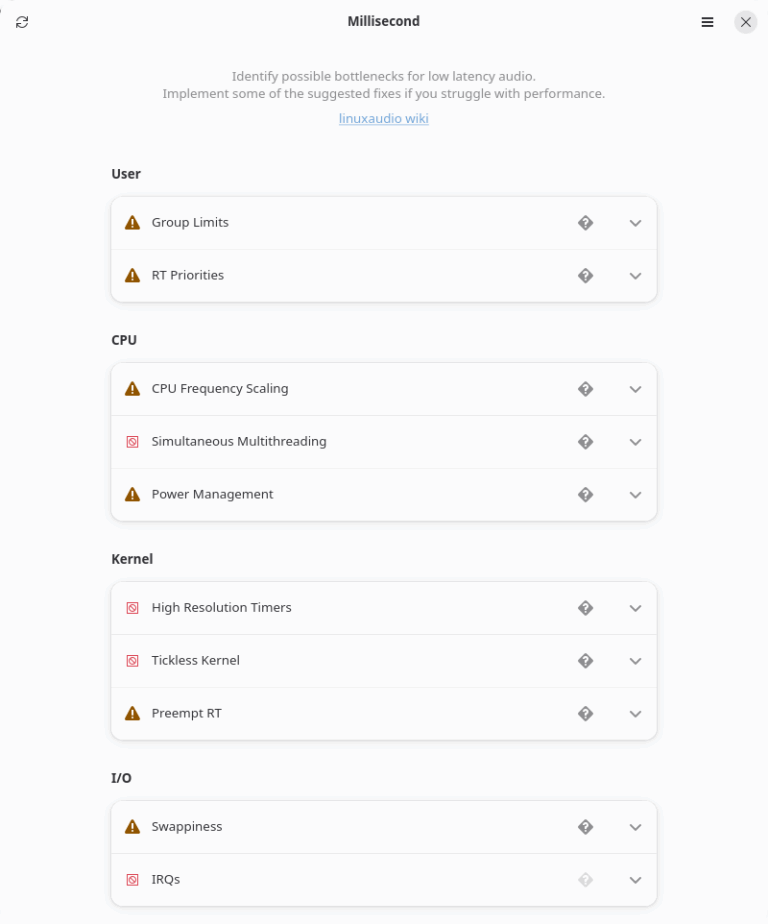
Task: Click the Power Management help icon
Action: pyautogui.click(x=586, y=495)
